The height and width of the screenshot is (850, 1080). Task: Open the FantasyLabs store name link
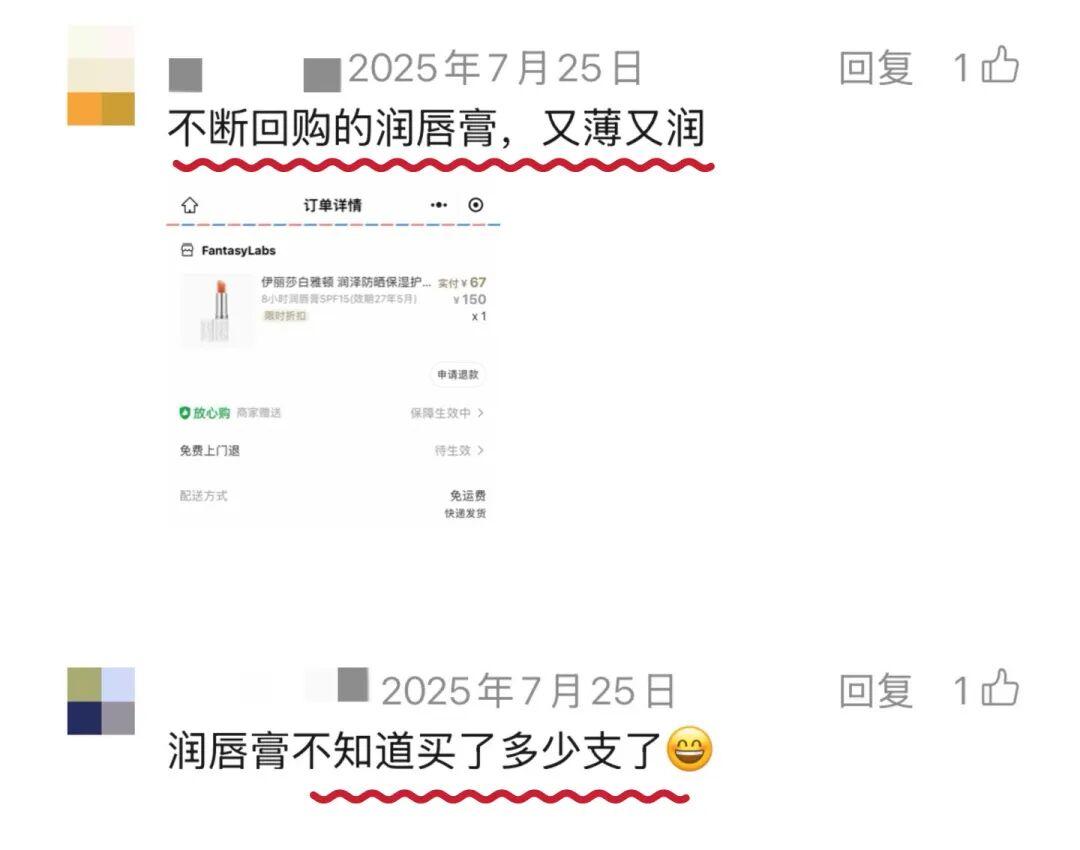pyautogui.click(x=238, y=250)
